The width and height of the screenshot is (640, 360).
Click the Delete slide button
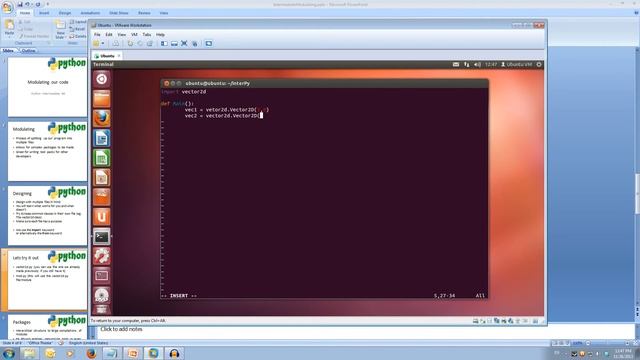(x=78, y=36)
